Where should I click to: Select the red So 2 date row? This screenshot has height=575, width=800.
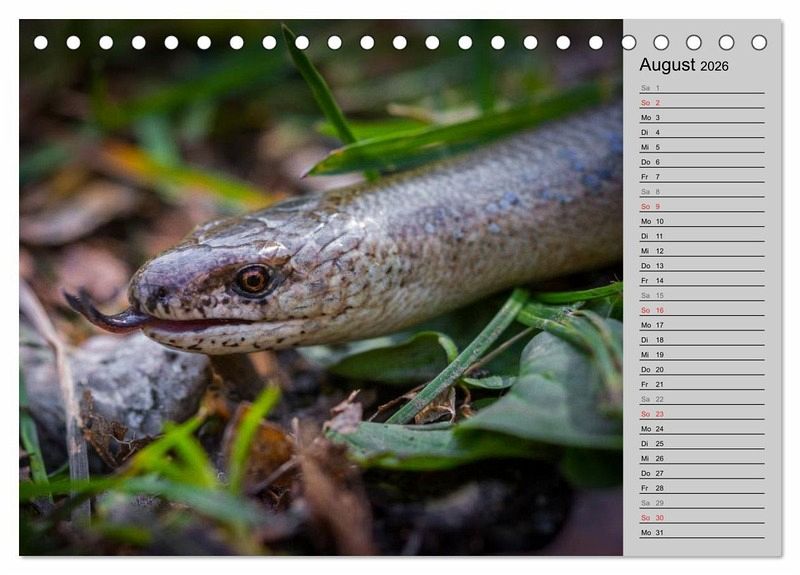click(701, 103)
